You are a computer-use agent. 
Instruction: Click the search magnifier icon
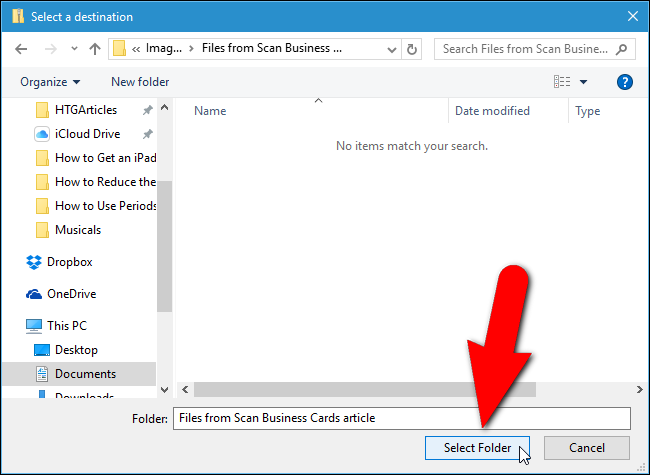click(x=621, y=48)
